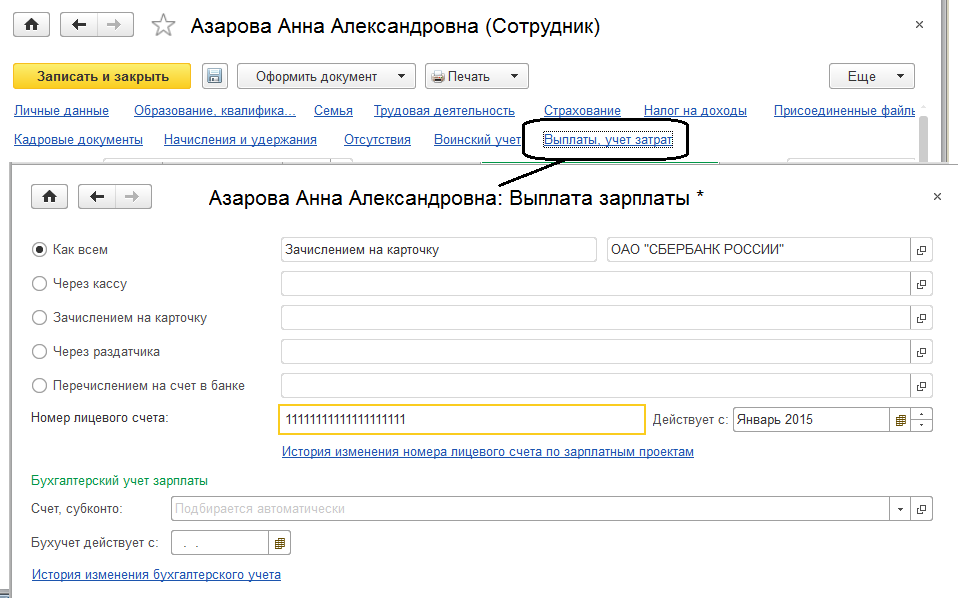Open the Образование, квалифика... section
Image resolution: width=958 pixels, height=598 pixels.
pos(214,111)
